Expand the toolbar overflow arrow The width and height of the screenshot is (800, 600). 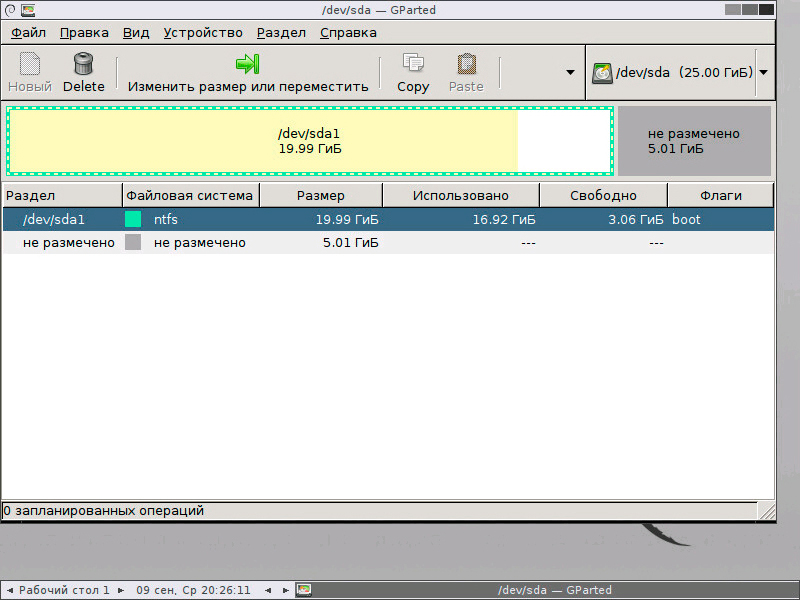pyautogui.click(x=570, y=72)
